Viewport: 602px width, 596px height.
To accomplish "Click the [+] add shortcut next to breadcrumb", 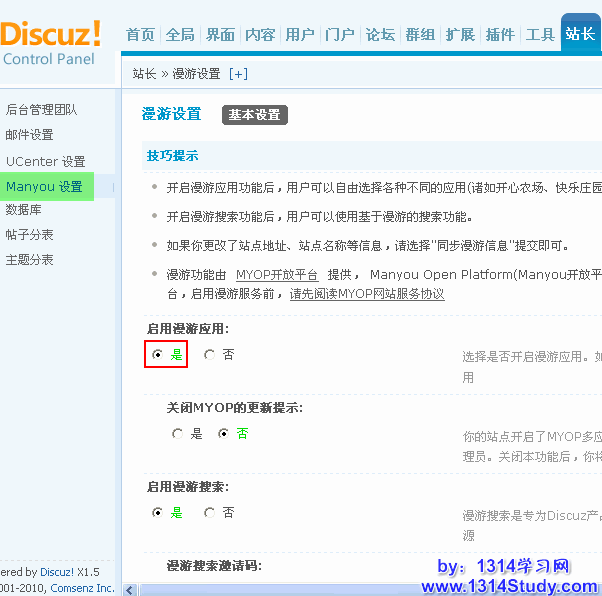I will 238,74.
